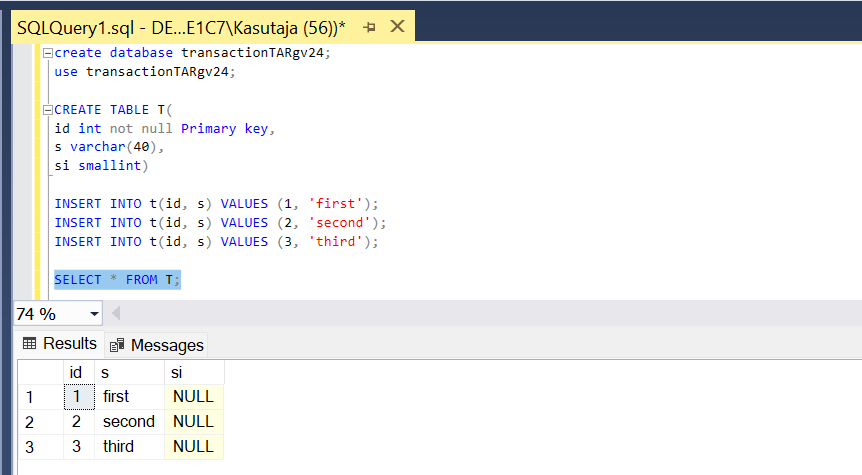Switch to the Results tab

(59, 344)
